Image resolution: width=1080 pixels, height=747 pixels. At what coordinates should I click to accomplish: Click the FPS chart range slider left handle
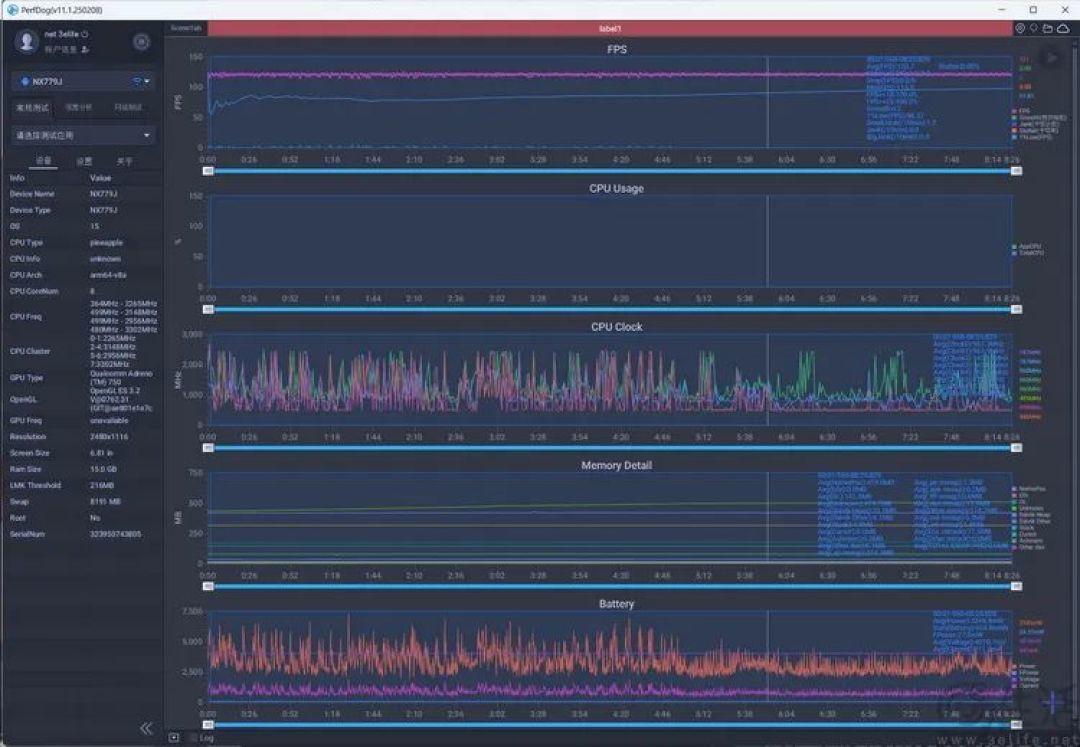pyautogui.click(x=208, y=171)
